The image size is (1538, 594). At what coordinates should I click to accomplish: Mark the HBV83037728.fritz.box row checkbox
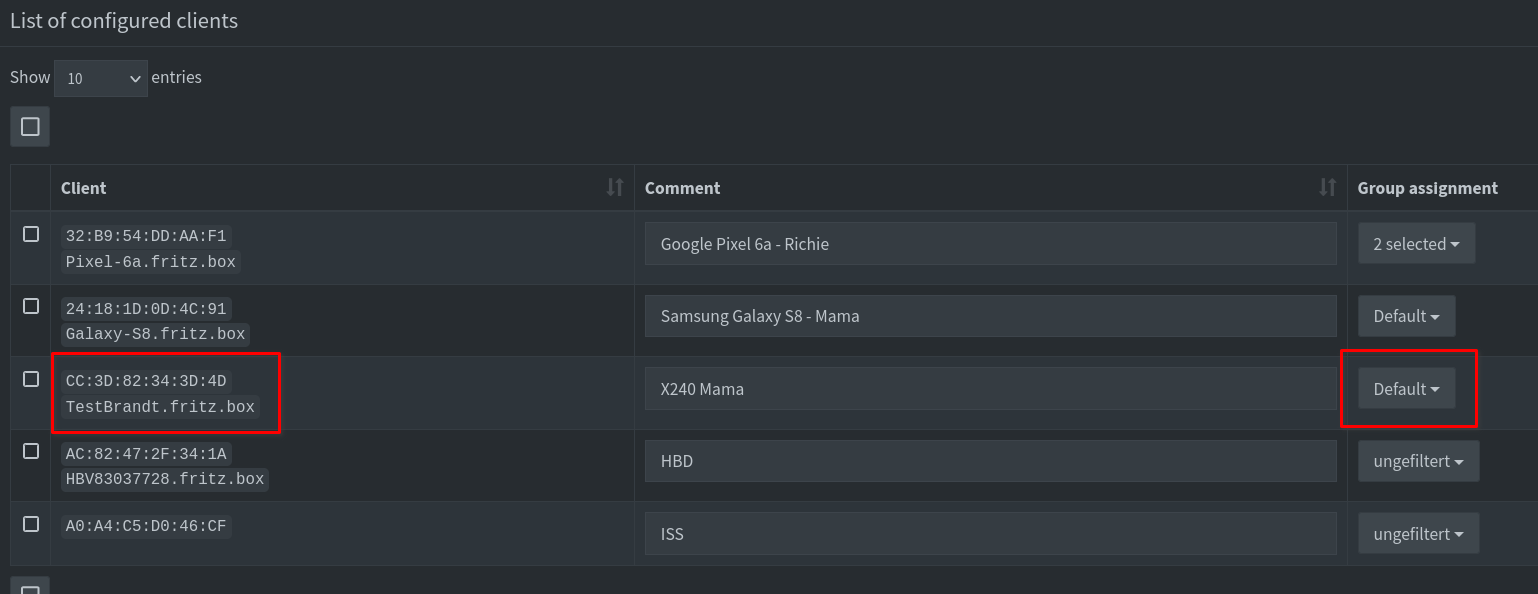coord(31,451)
